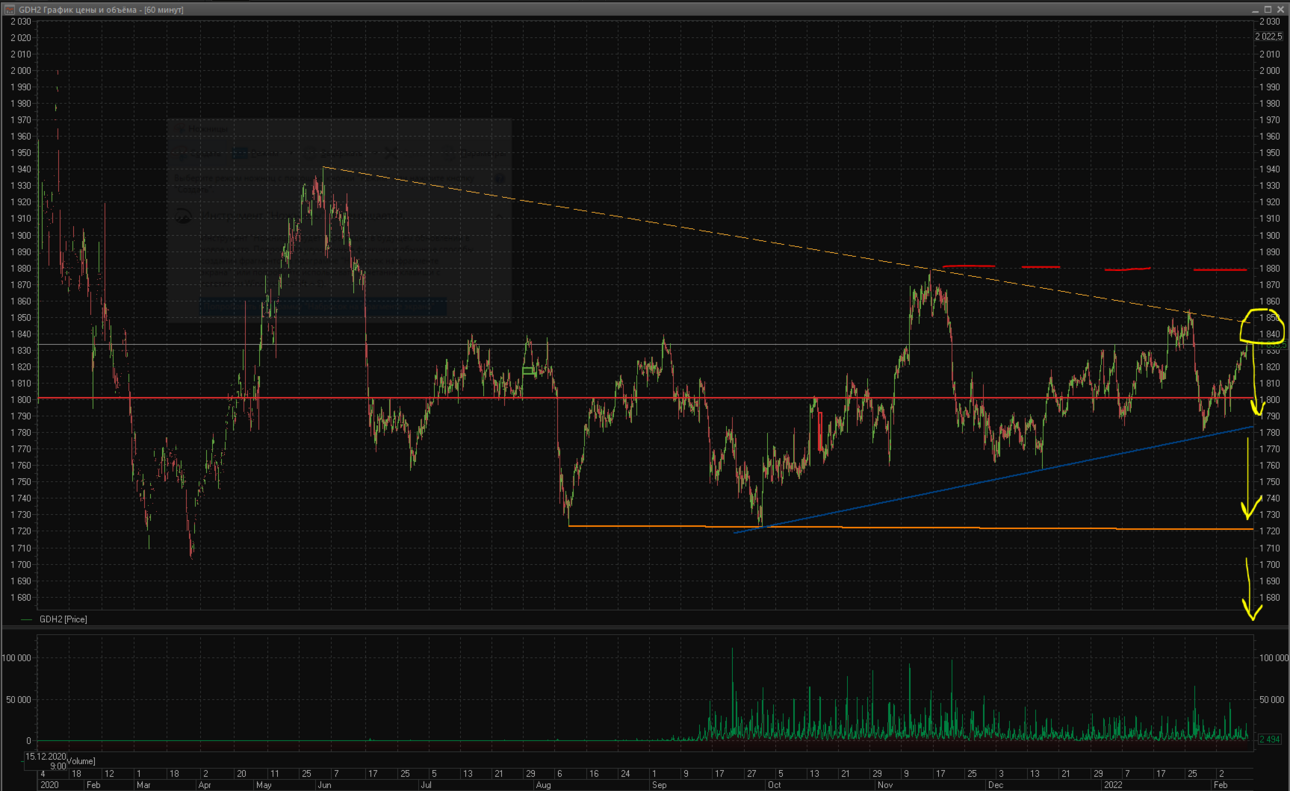Select the GDH2 [Price] legend label

point(63,619)
